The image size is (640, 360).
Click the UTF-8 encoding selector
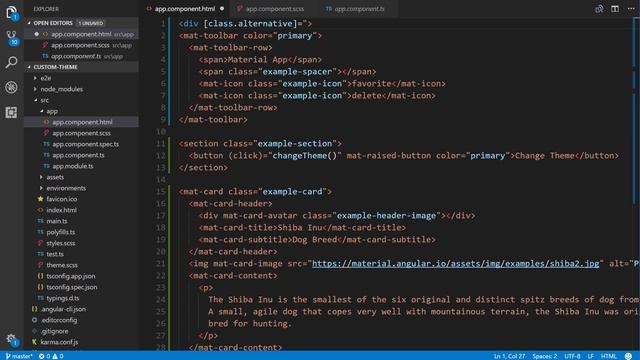point(572,356)
